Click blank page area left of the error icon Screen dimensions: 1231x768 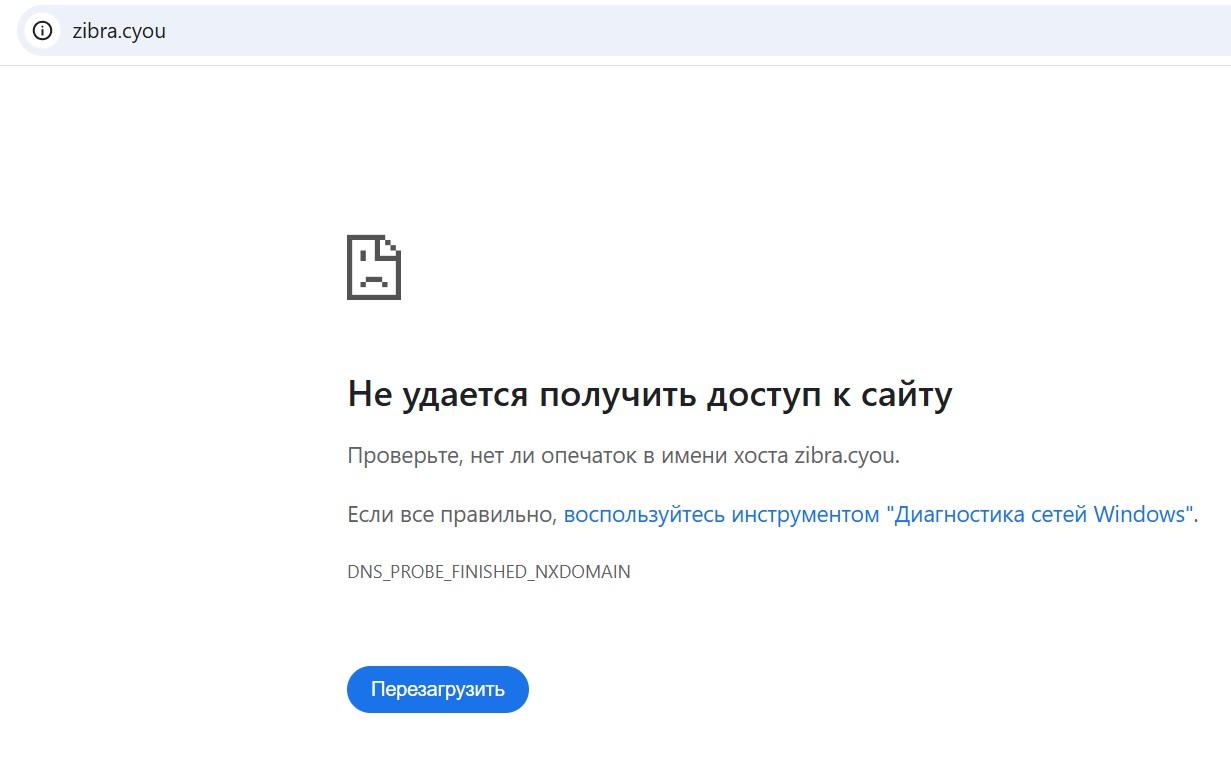point(170,267)
